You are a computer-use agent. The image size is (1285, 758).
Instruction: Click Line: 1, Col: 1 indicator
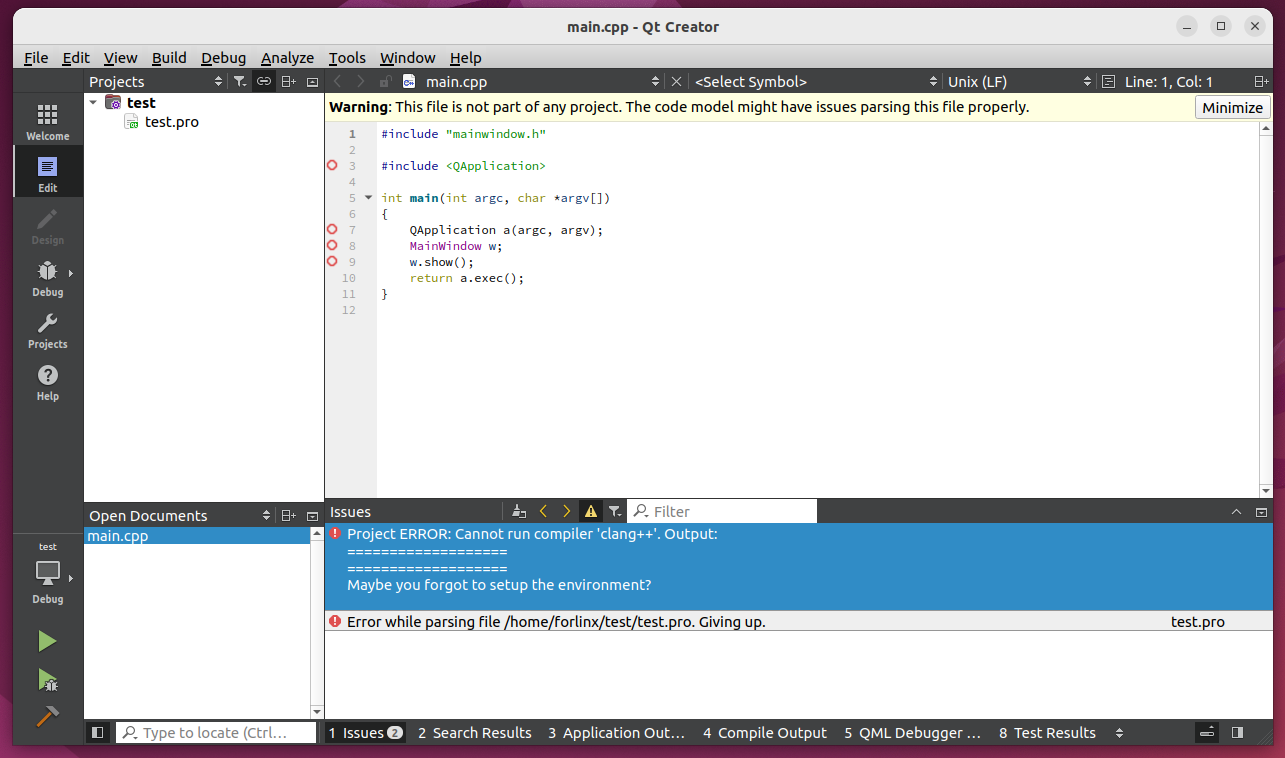click(1169, 82)
